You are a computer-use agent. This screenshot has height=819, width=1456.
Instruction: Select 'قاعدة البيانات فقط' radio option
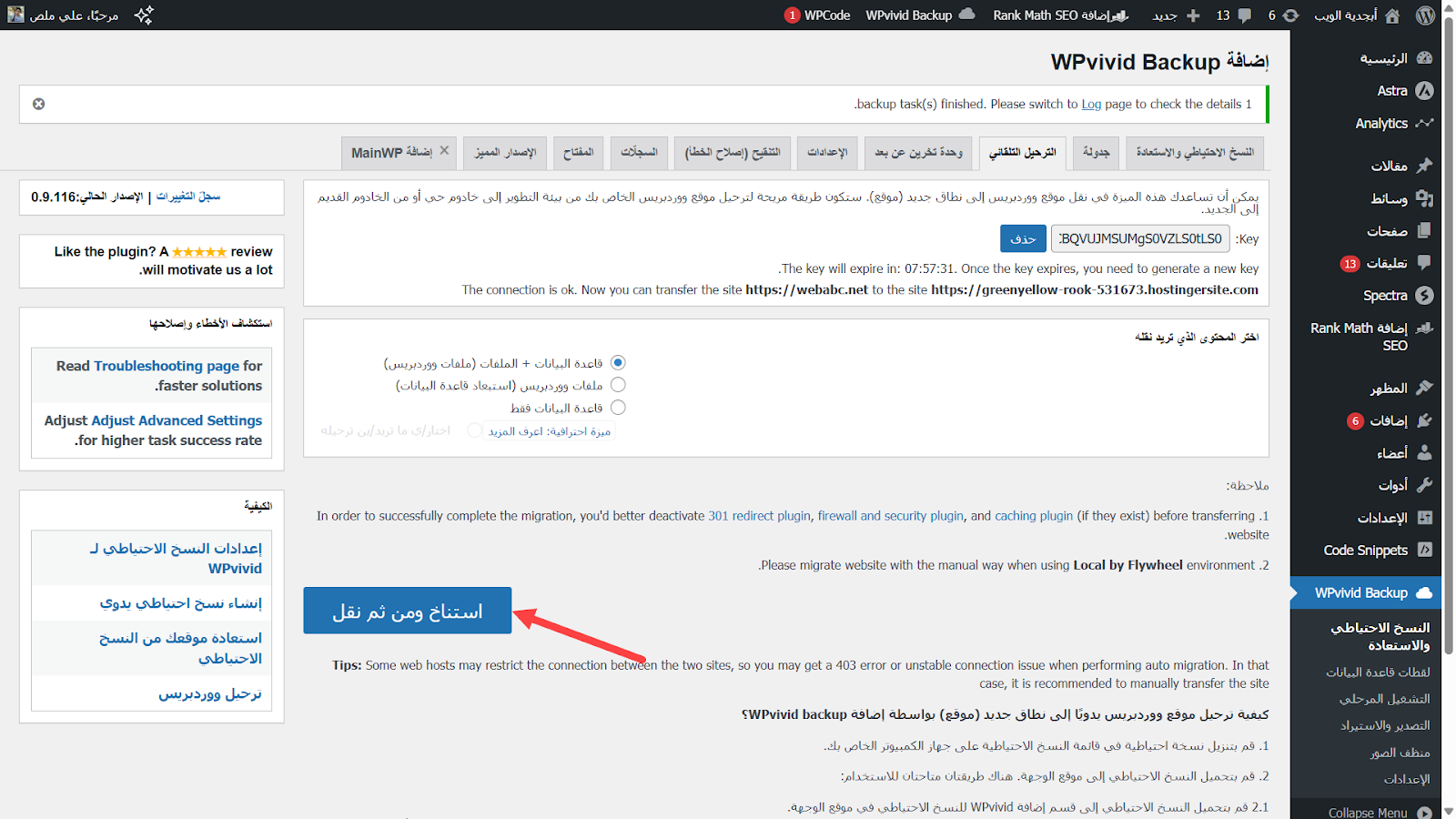pos(618,408)
